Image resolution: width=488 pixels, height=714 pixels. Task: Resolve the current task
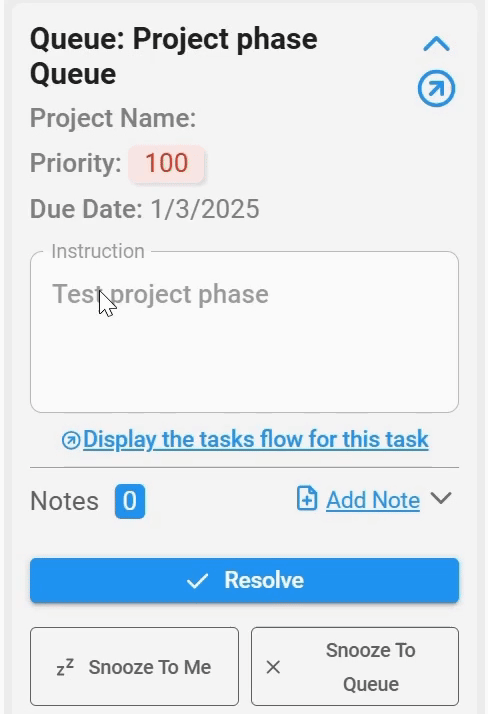point(244,580)
